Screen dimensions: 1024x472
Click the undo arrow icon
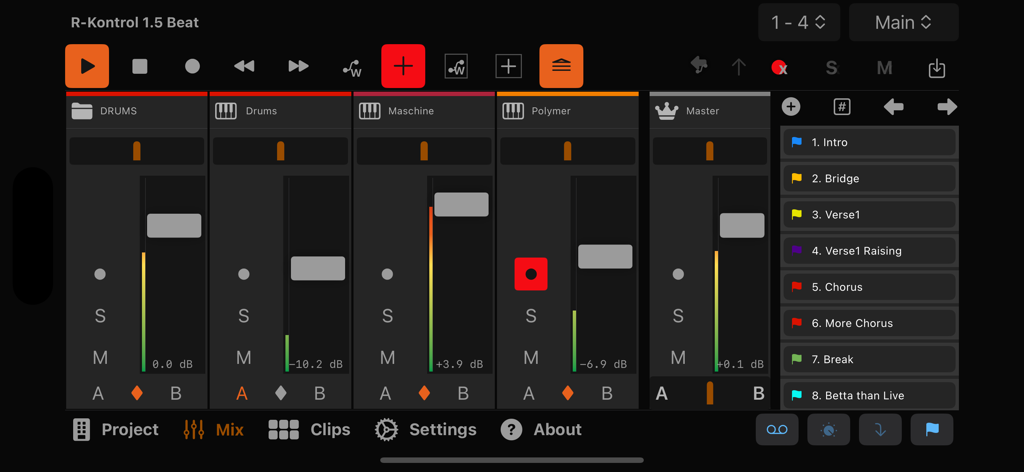coord(699,66)
